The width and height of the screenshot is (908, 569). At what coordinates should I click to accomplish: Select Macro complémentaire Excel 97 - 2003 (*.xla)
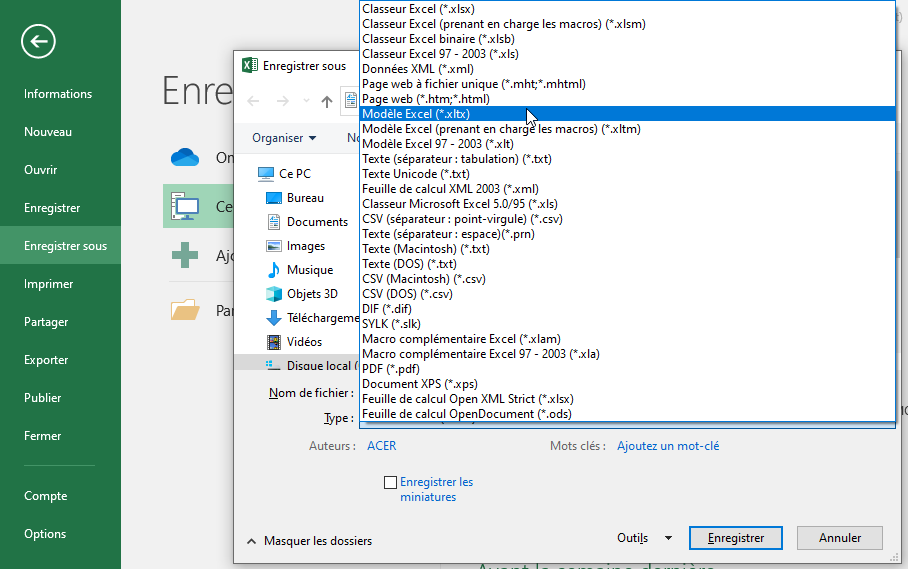(627, 354)
